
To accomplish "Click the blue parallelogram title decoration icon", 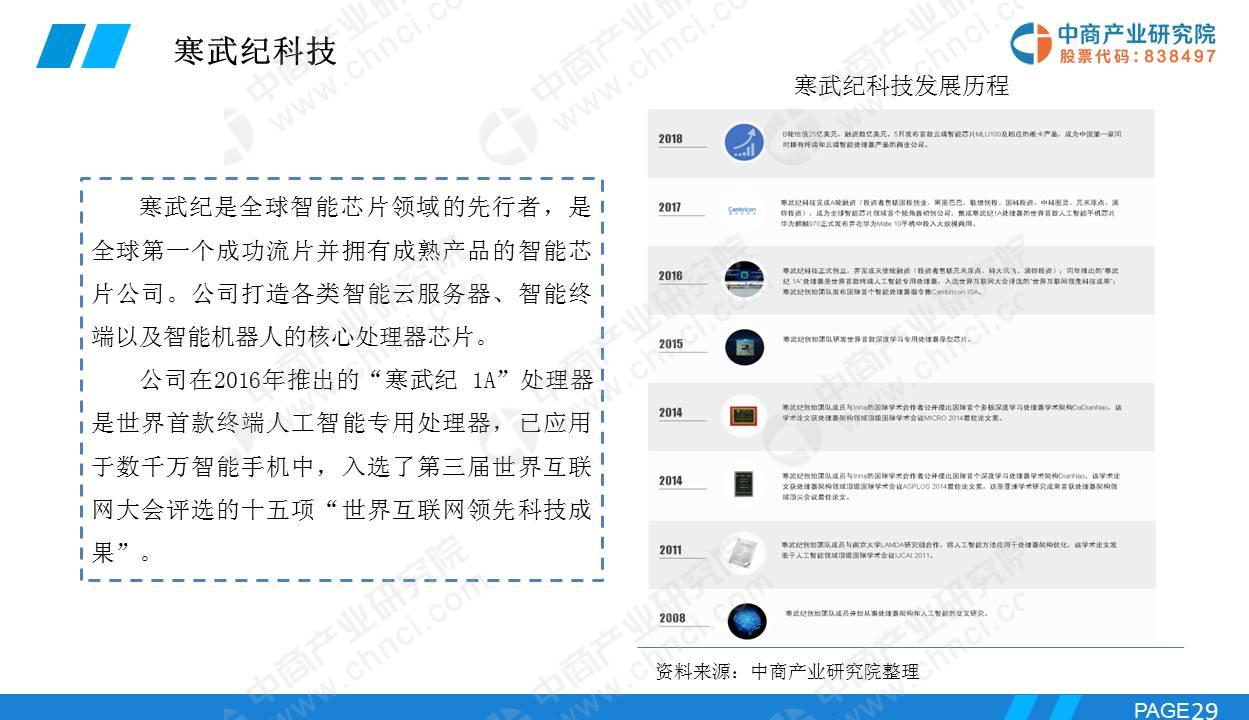I will pyautogui.click(x=84, y=46).
